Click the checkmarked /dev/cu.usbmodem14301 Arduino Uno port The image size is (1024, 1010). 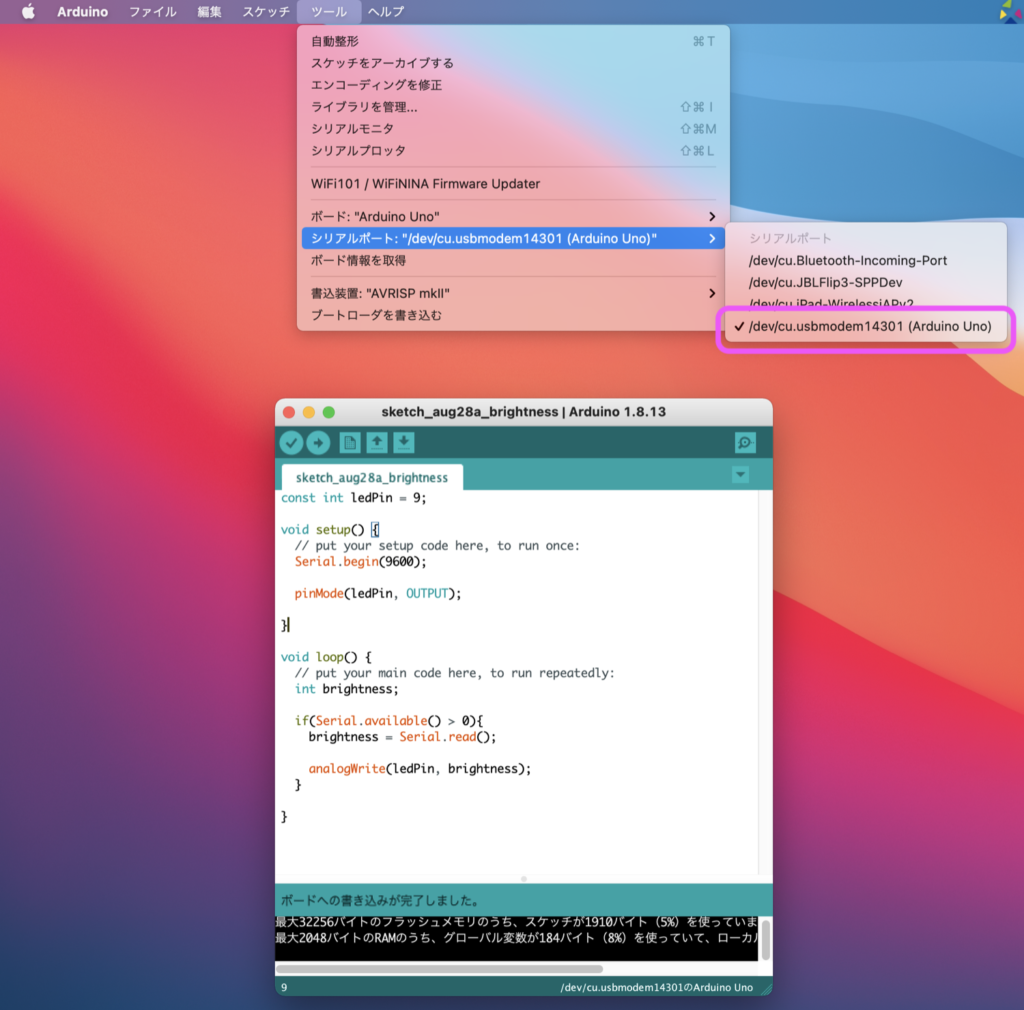pos(867,327)
